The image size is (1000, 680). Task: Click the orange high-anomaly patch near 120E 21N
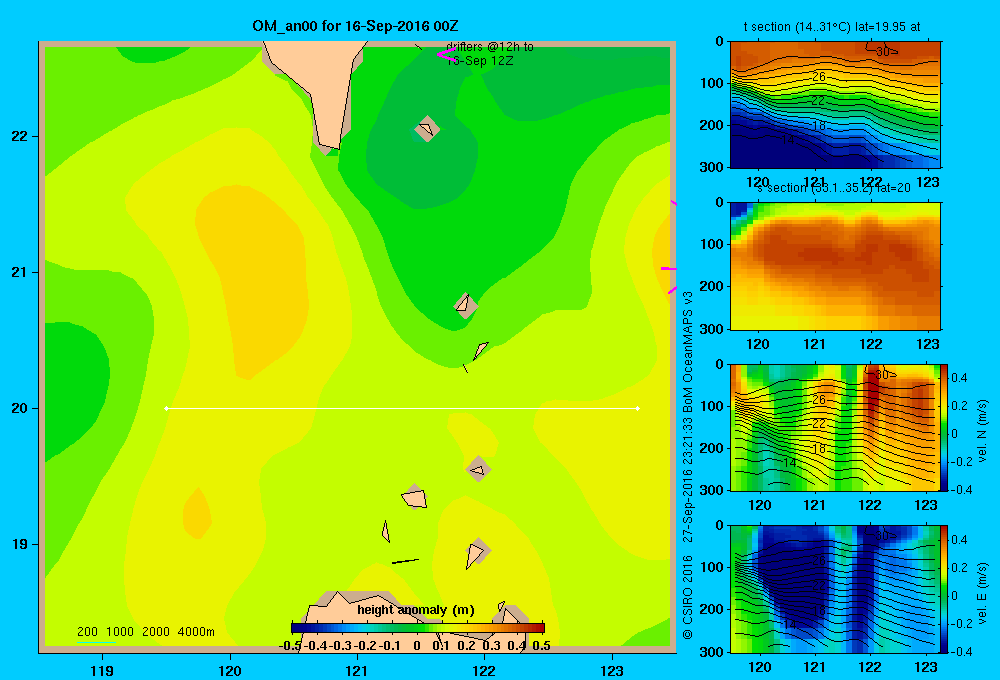(x=255, y=281)
